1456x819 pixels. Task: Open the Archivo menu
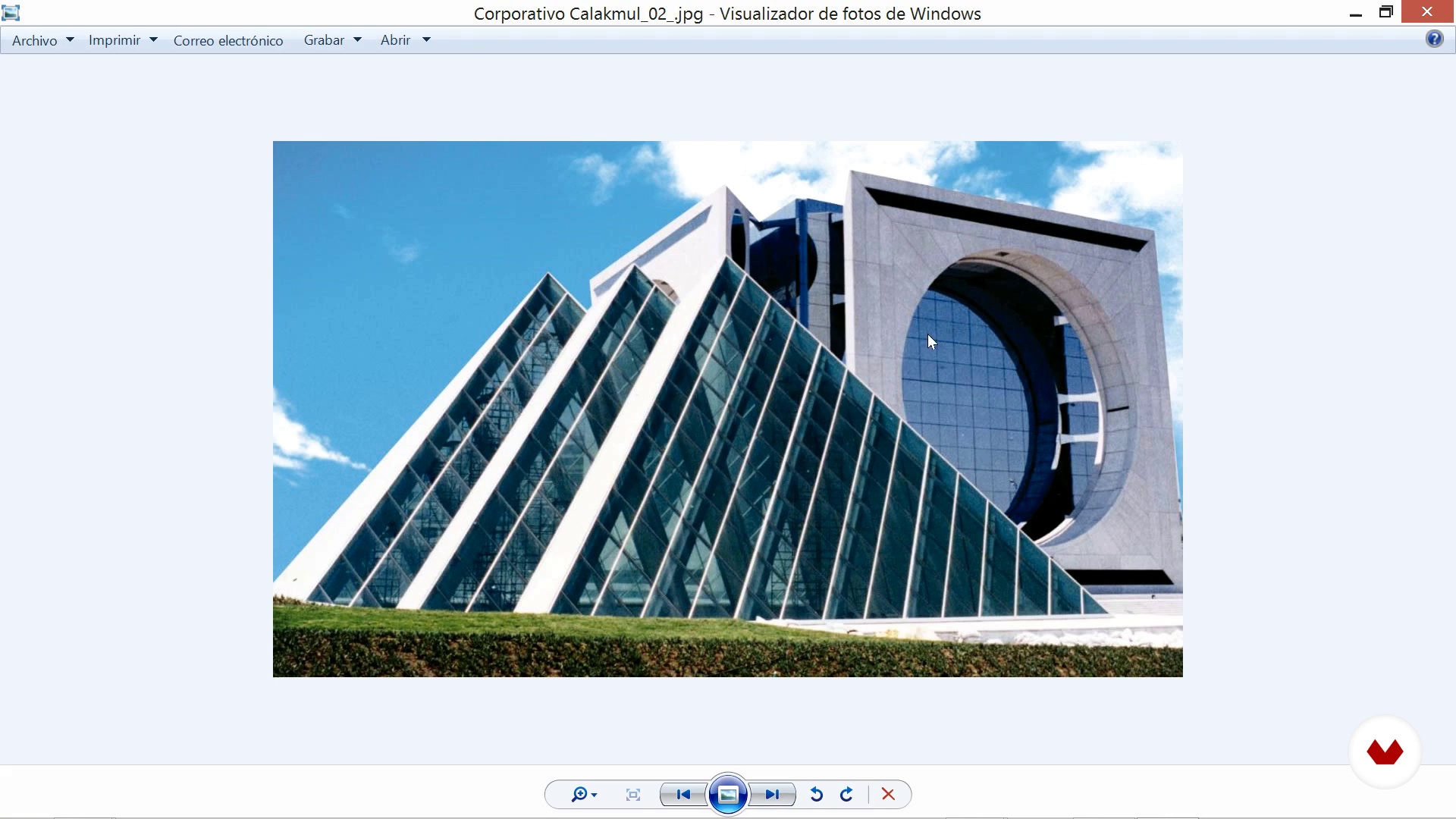click(34, 40)
